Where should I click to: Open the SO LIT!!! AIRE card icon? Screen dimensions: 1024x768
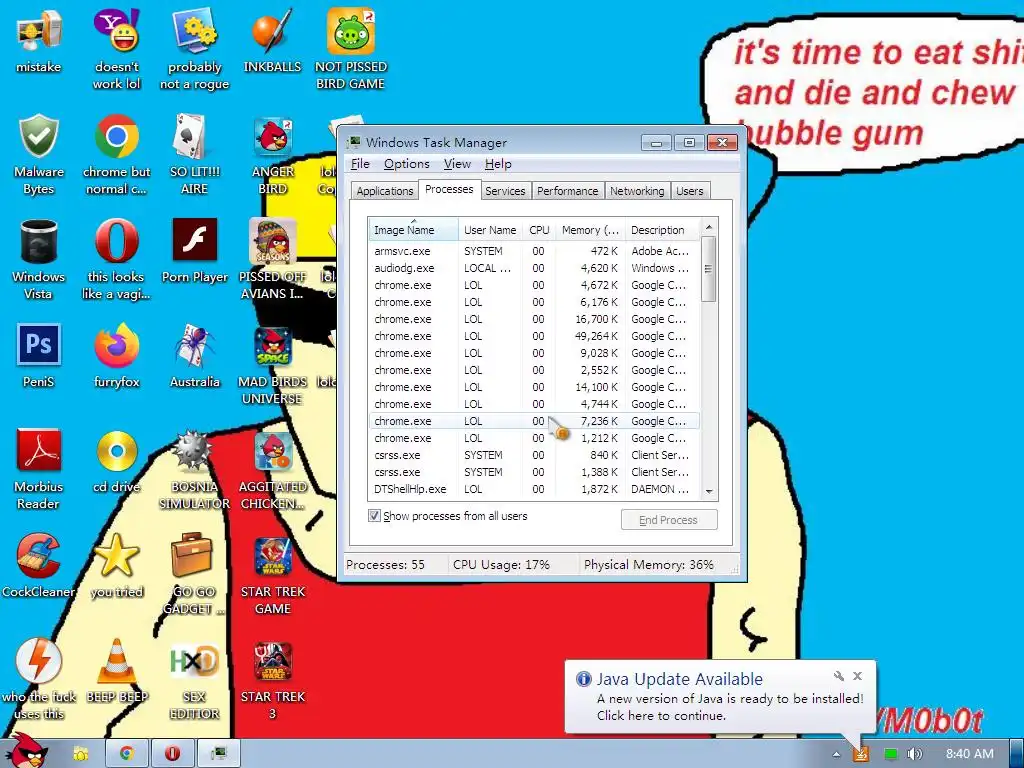click(195, 153)
